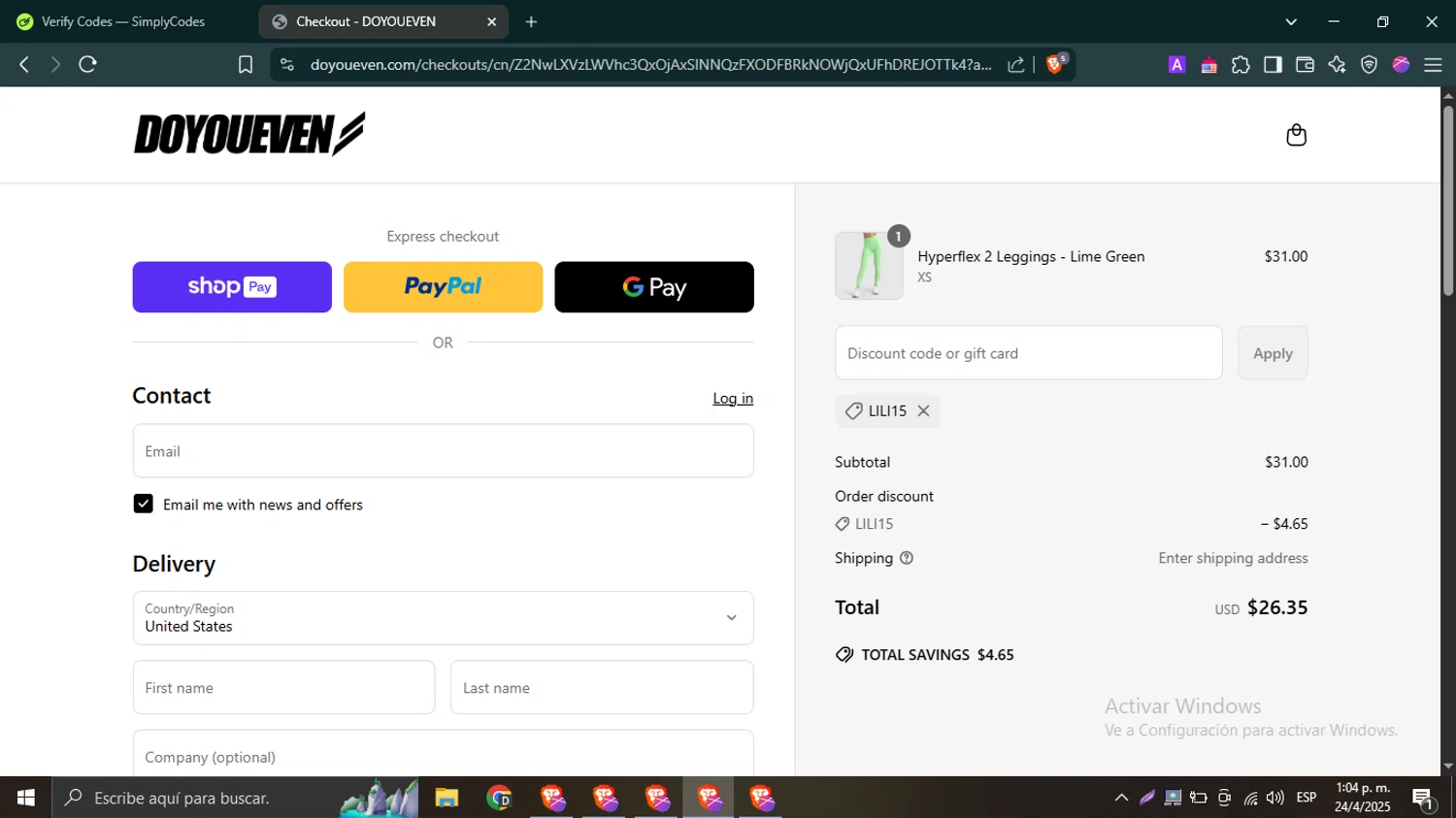This screenshot has height=818, width=1456.
Task: Click the DOYOUEVEN logo
Action: tap(249, 134)
